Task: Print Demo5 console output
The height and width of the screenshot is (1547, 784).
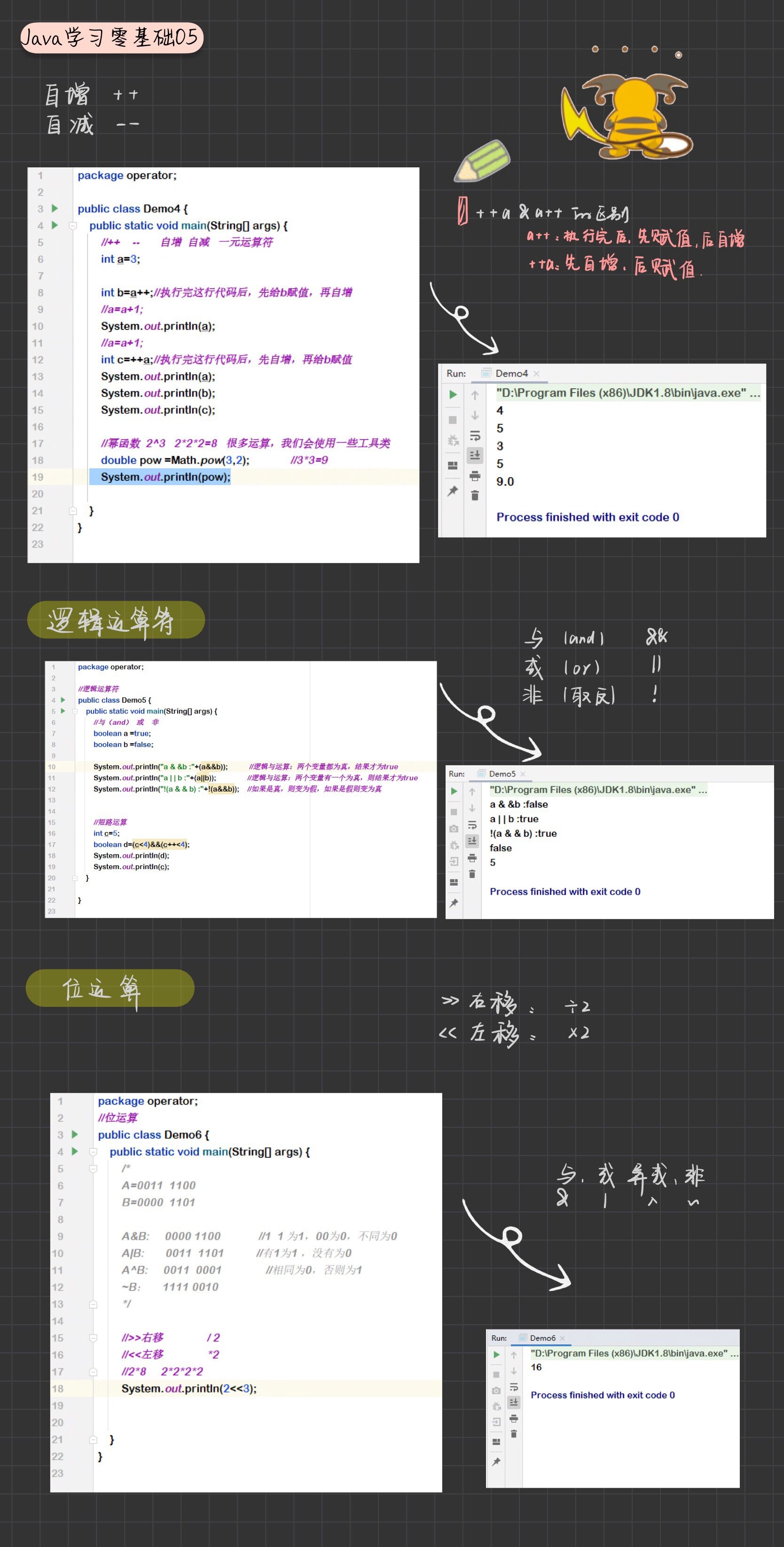Action: tap(472, 857)
